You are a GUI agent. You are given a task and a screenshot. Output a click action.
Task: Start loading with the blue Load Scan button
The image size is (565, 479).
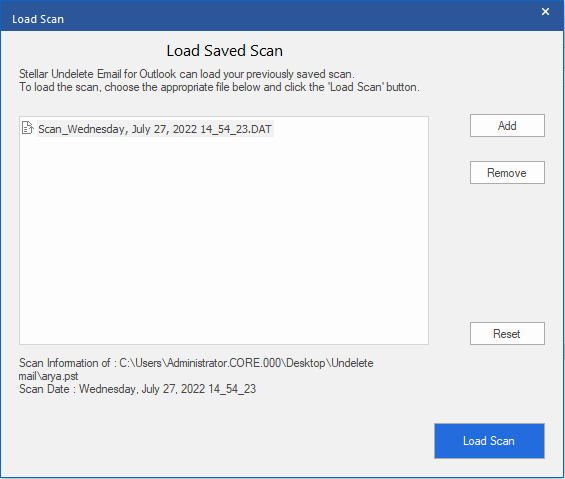pos(489,441)
